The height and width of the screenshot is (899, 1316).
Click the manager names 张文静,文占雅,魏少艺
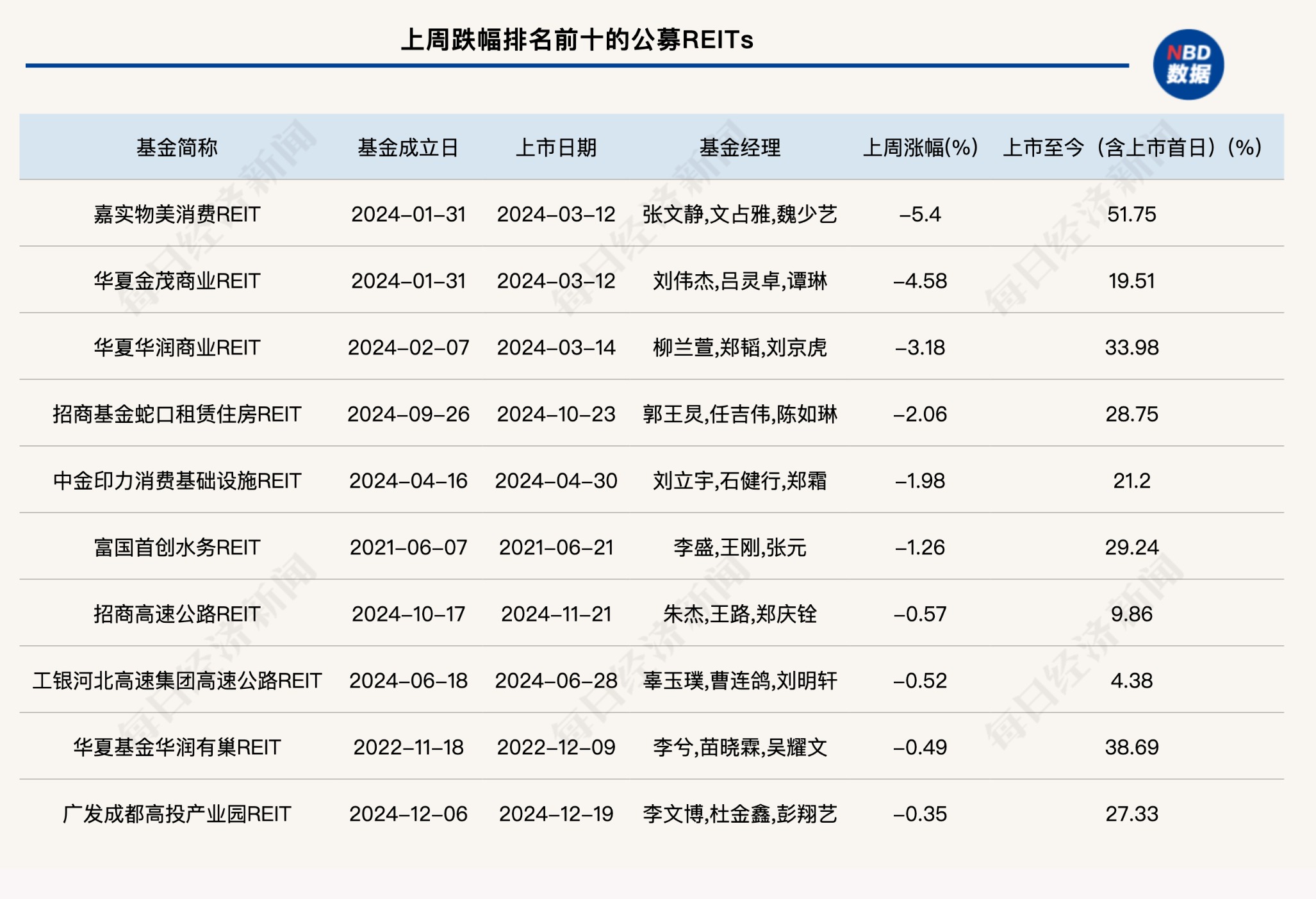point(741,215)
